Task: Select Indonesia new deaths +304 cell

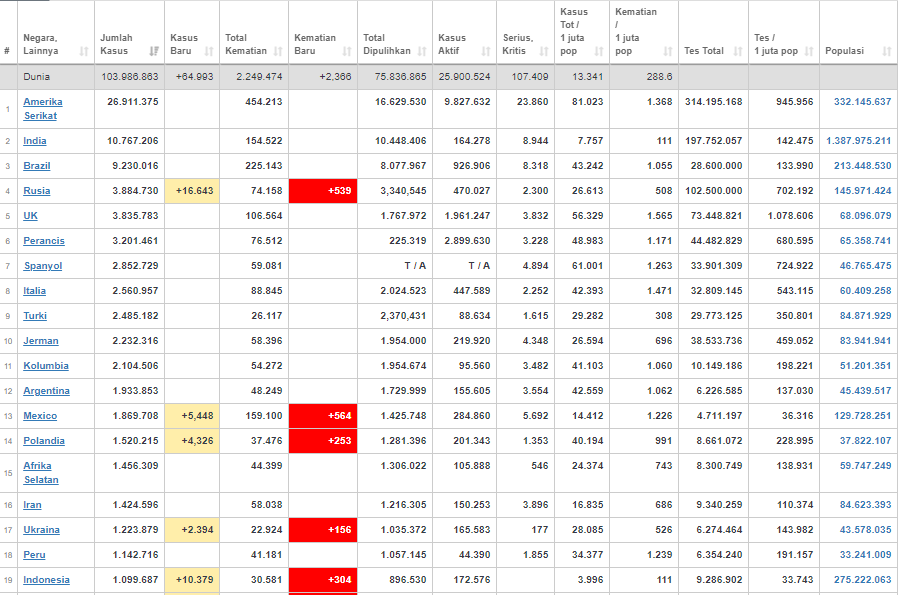Action: coord(323,580)
